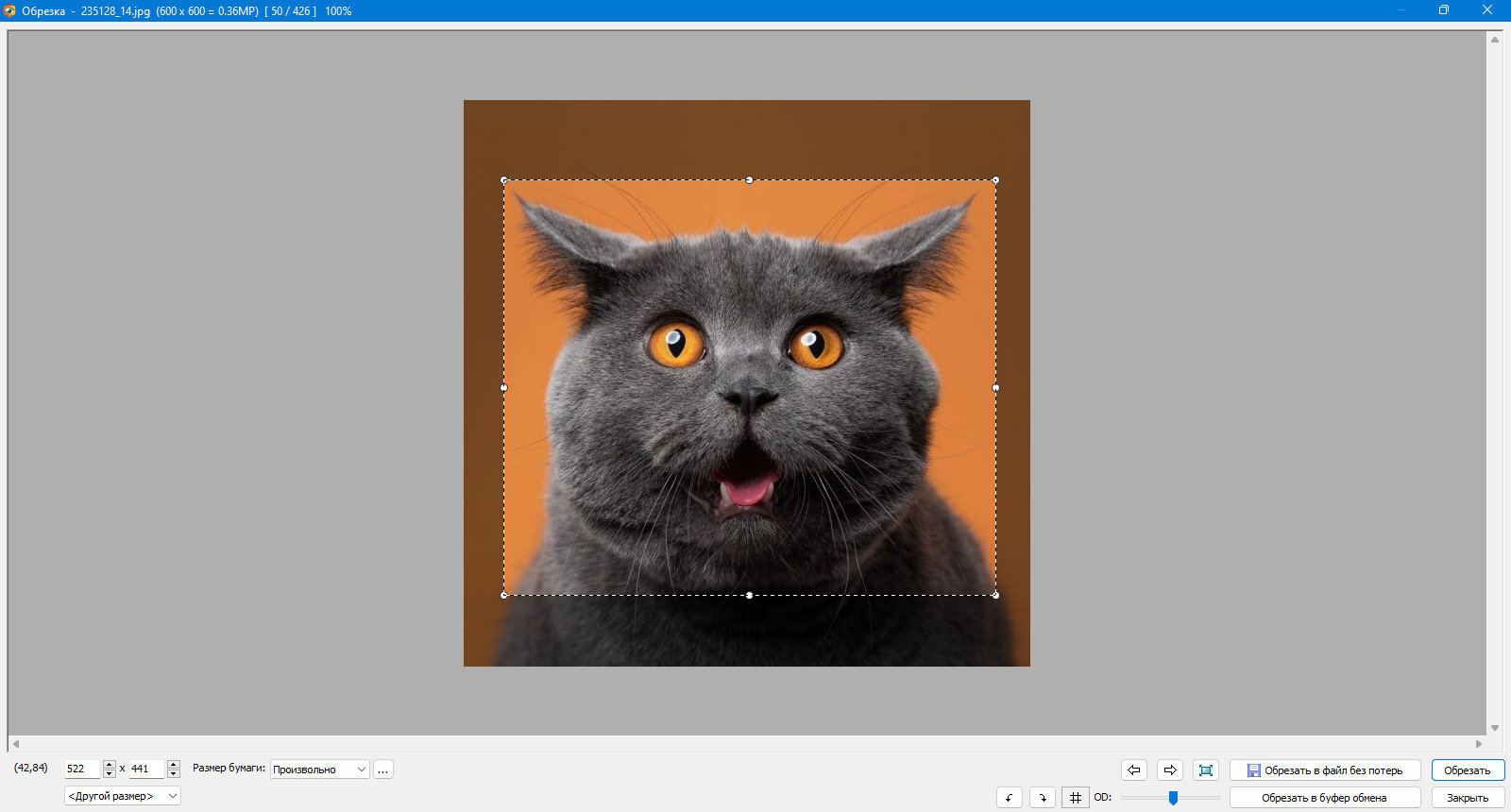Decrease crop width with down stepper
The image size is (1511, 812).
(x=110, y=773)
